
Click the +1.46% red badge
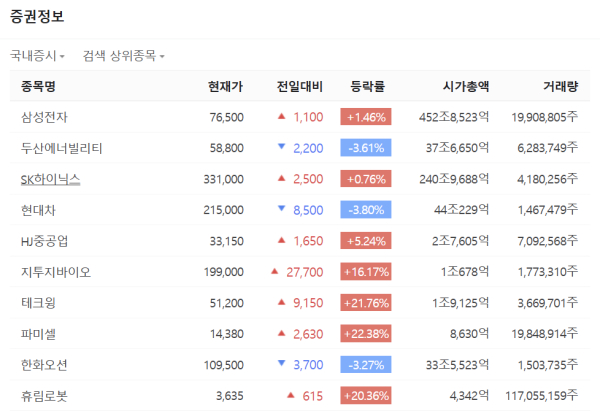(365, 117)
